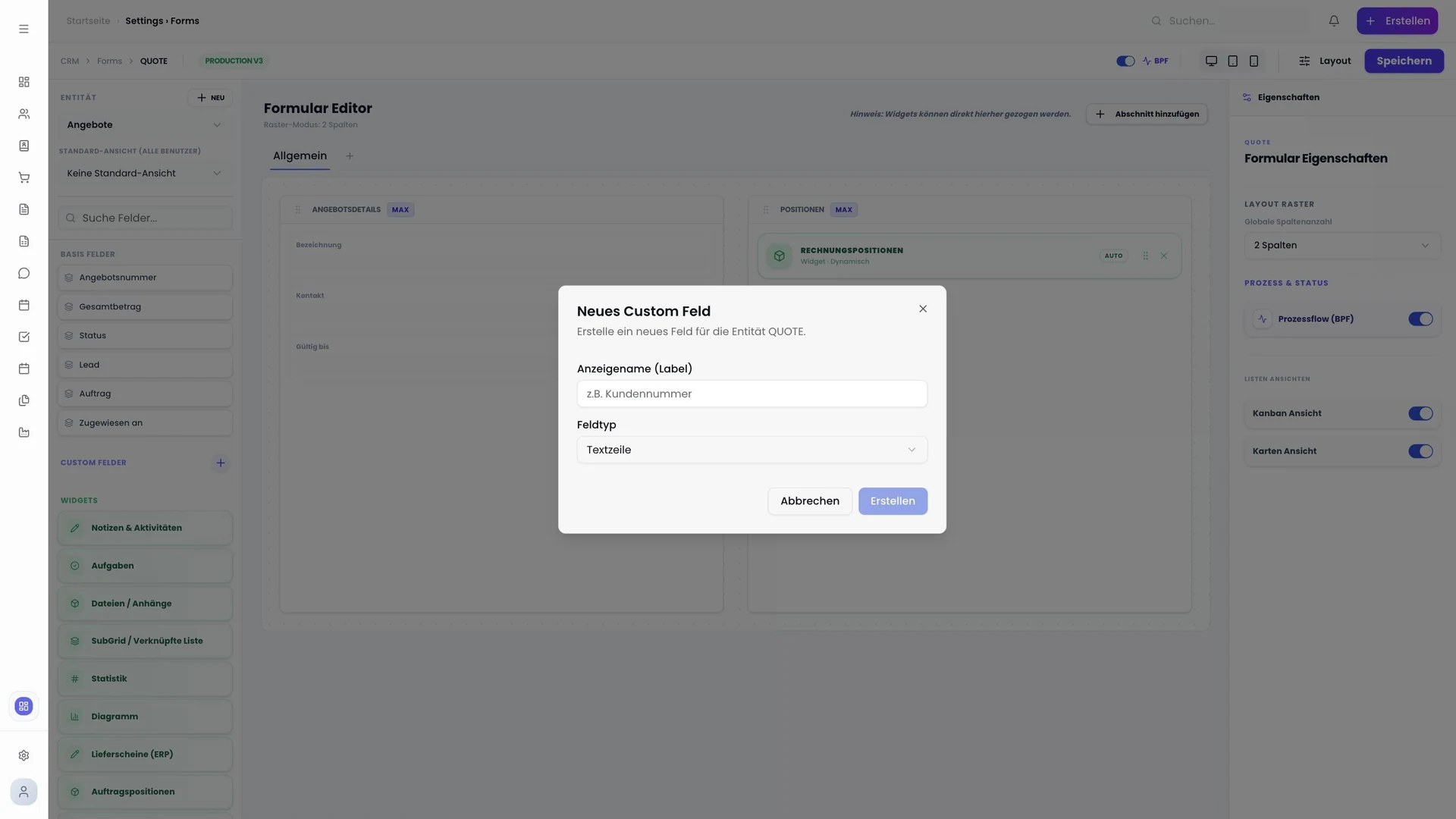Click the purple app grid icon in sidebar
The width and height of the screenshot is (1456, 819).
click(24, 706)
